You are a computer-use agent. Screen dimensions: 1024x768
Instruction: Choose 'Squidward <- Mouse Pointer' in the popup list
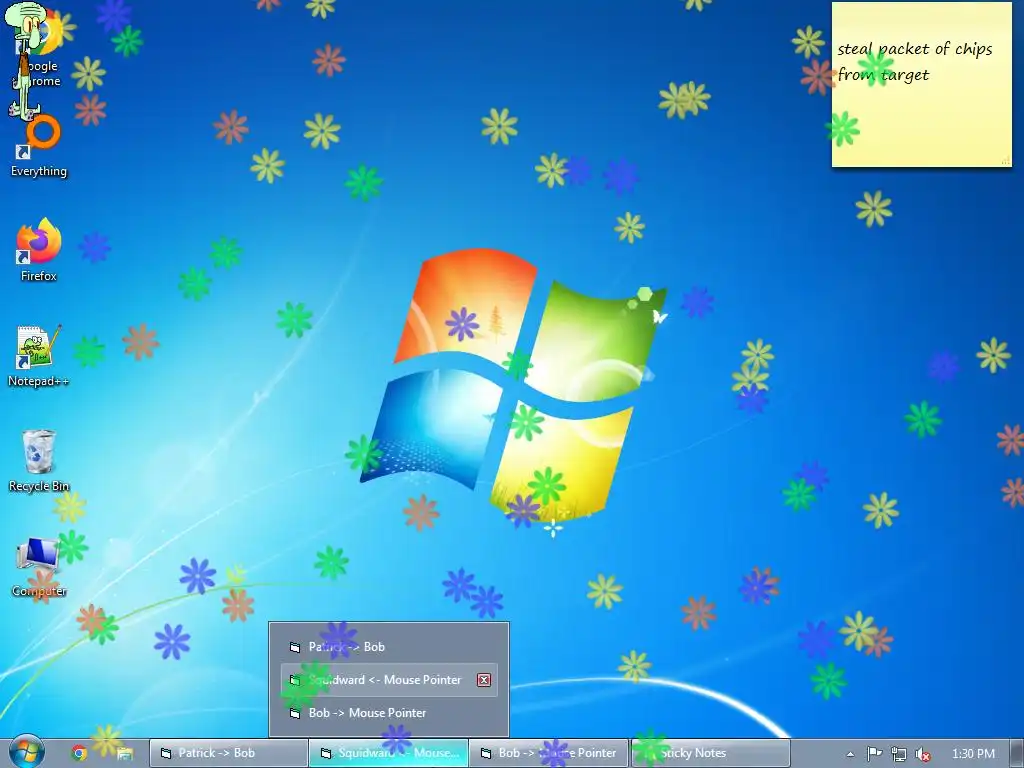pos(389,680)
